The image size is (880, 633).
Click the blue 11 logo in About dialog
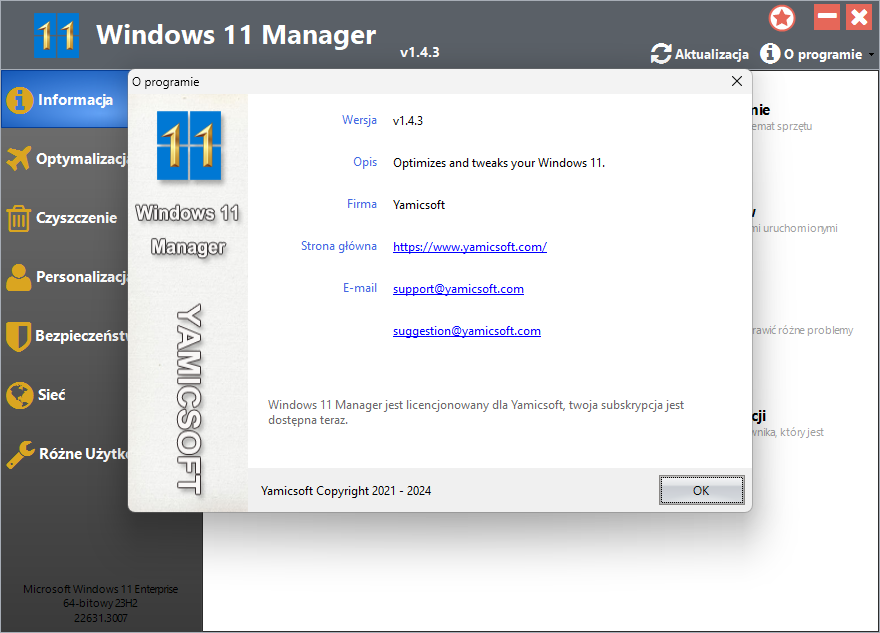pos(189,146)
